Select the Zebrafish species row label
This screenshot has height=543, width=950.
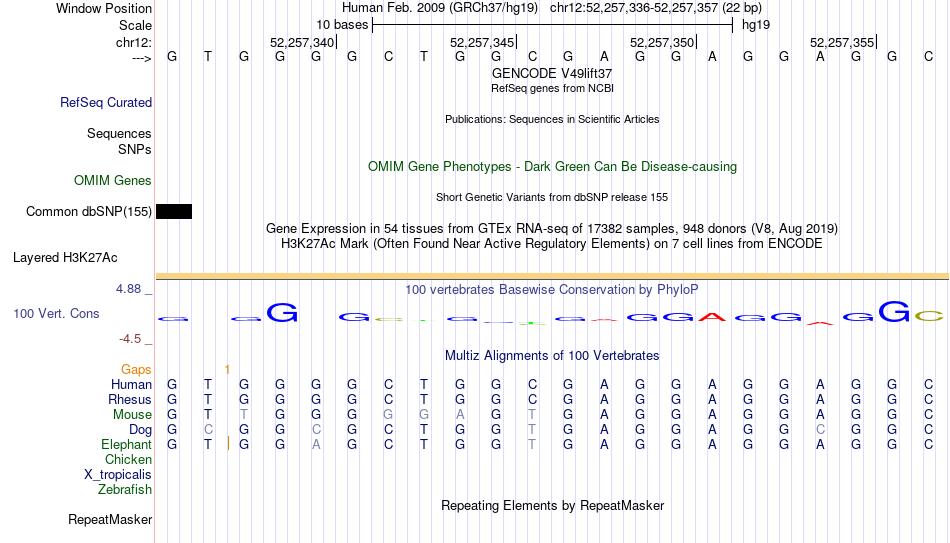pyautogui.click(x=125, y=490)
